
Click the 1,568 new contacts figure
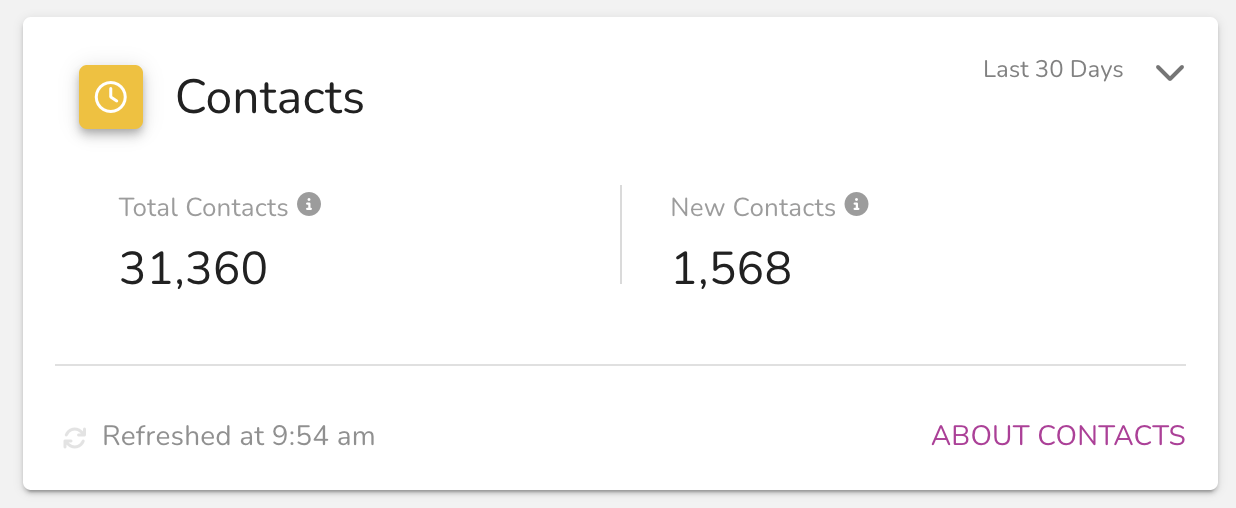(731, 268)
